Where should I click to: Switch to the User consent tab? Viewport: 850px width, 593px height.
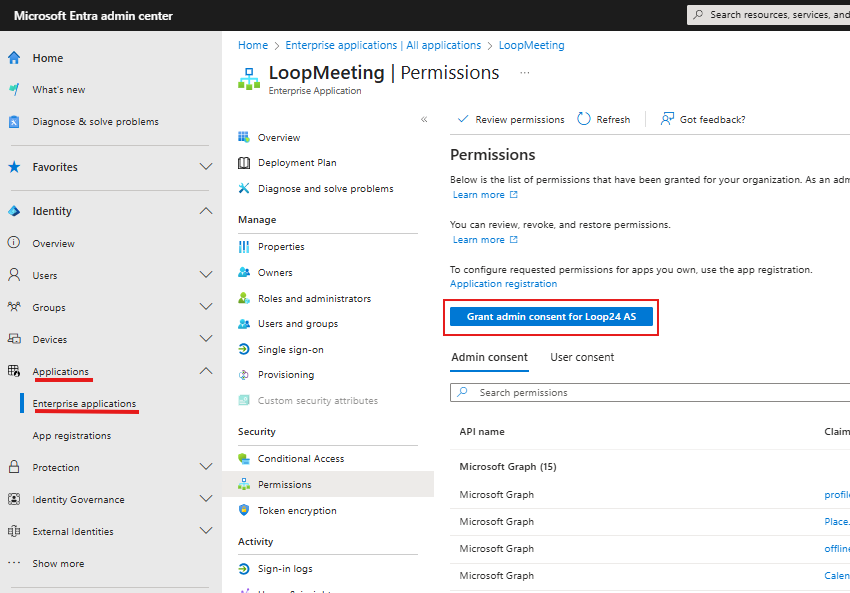582,357
